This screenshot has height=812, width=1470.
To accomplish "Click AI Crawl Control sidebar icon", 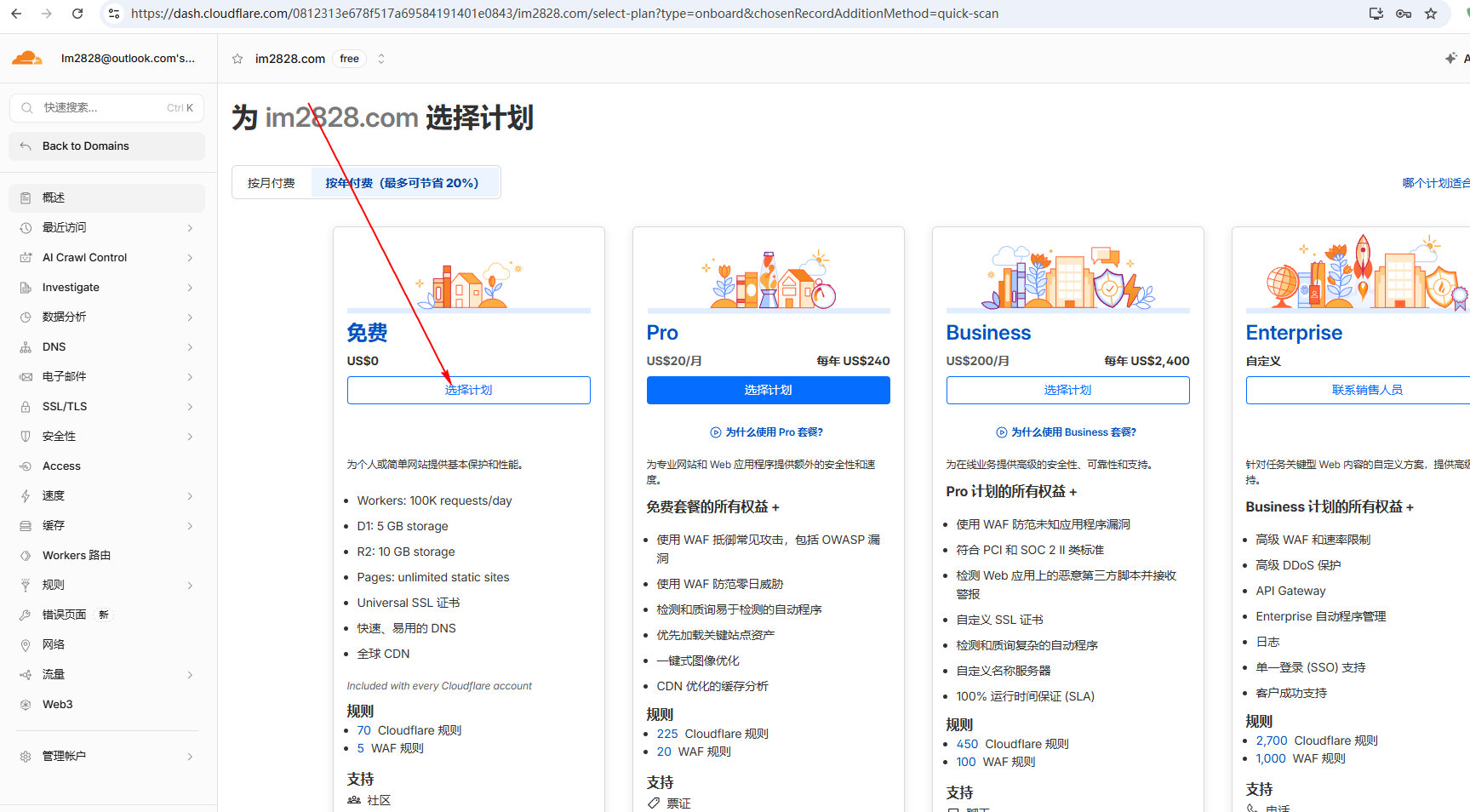I will [x=26, y=257].
